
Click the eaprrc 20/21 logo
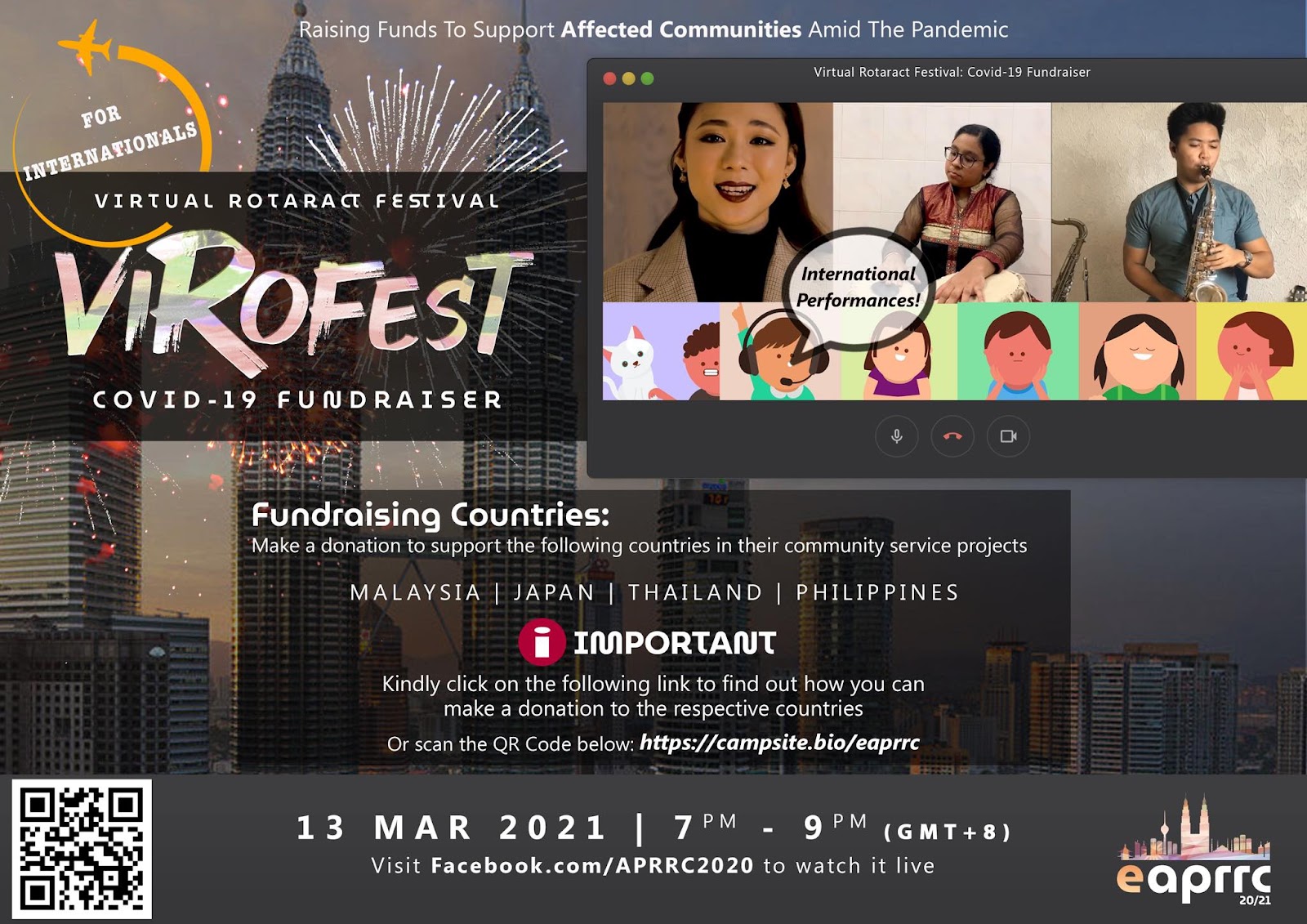[x=1193, y=853]
